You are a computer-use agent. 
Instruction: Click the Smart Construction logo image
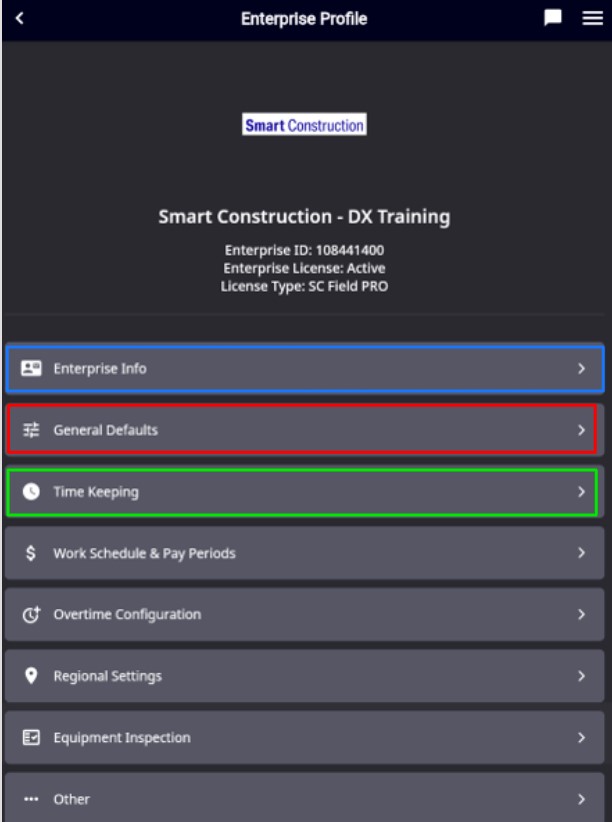click(304, 125)
